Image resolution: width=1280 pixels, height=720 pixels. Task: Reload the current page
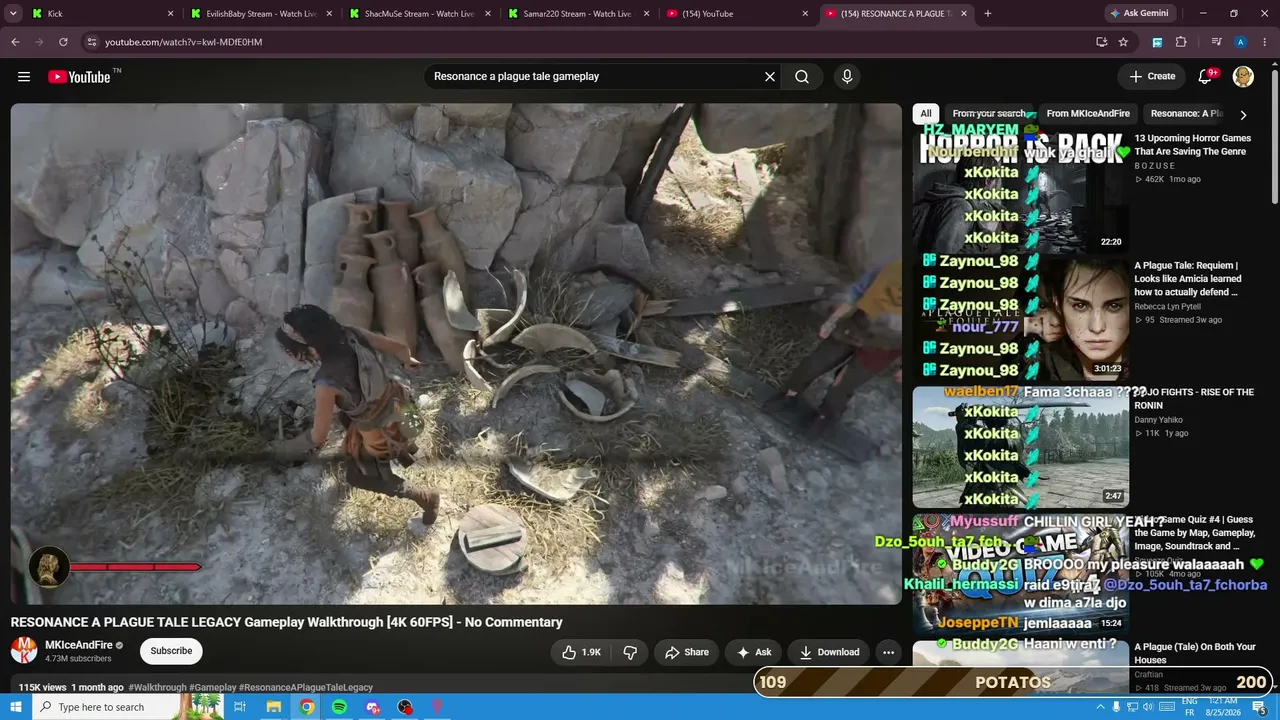point(63,42)
